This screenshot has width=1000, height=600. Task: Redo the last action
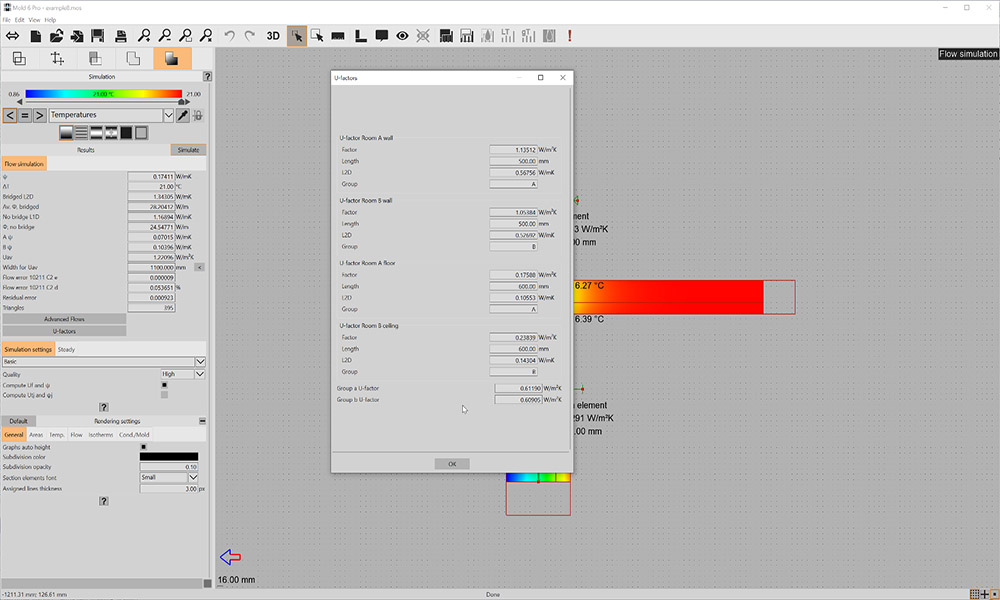click(250, 36)
